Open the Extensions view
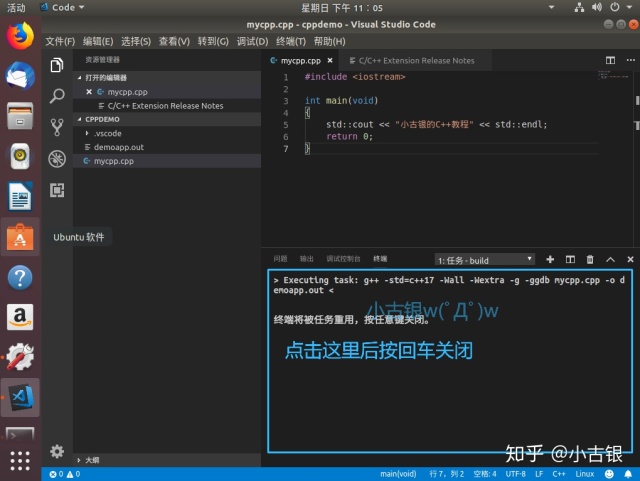The image size is (640, 481). click(x=57, y=190)
